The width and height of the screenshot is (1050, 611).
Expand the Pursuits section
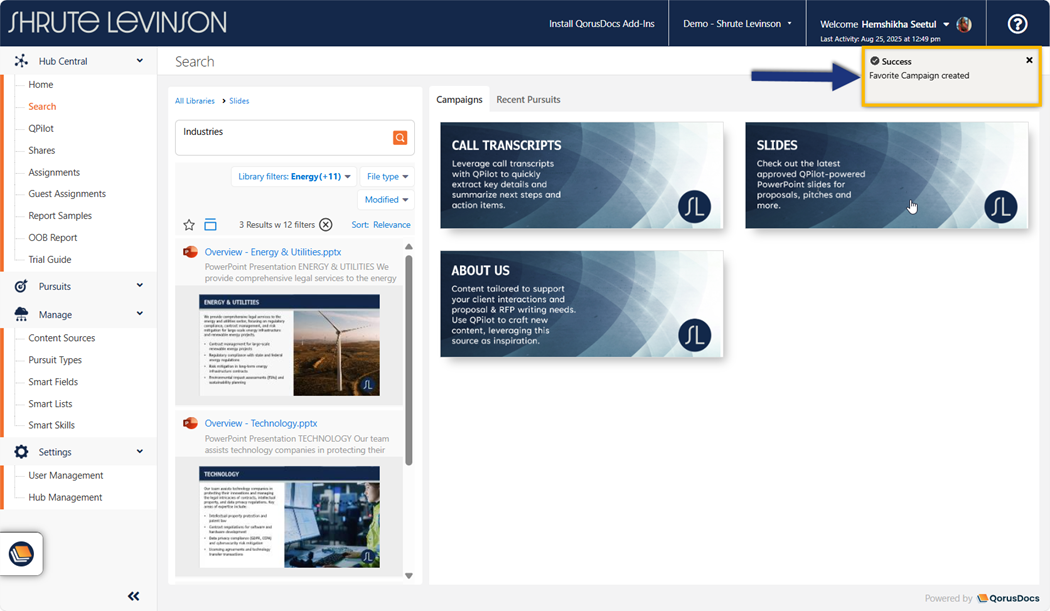pyautogui.click(x=139, y=286)
